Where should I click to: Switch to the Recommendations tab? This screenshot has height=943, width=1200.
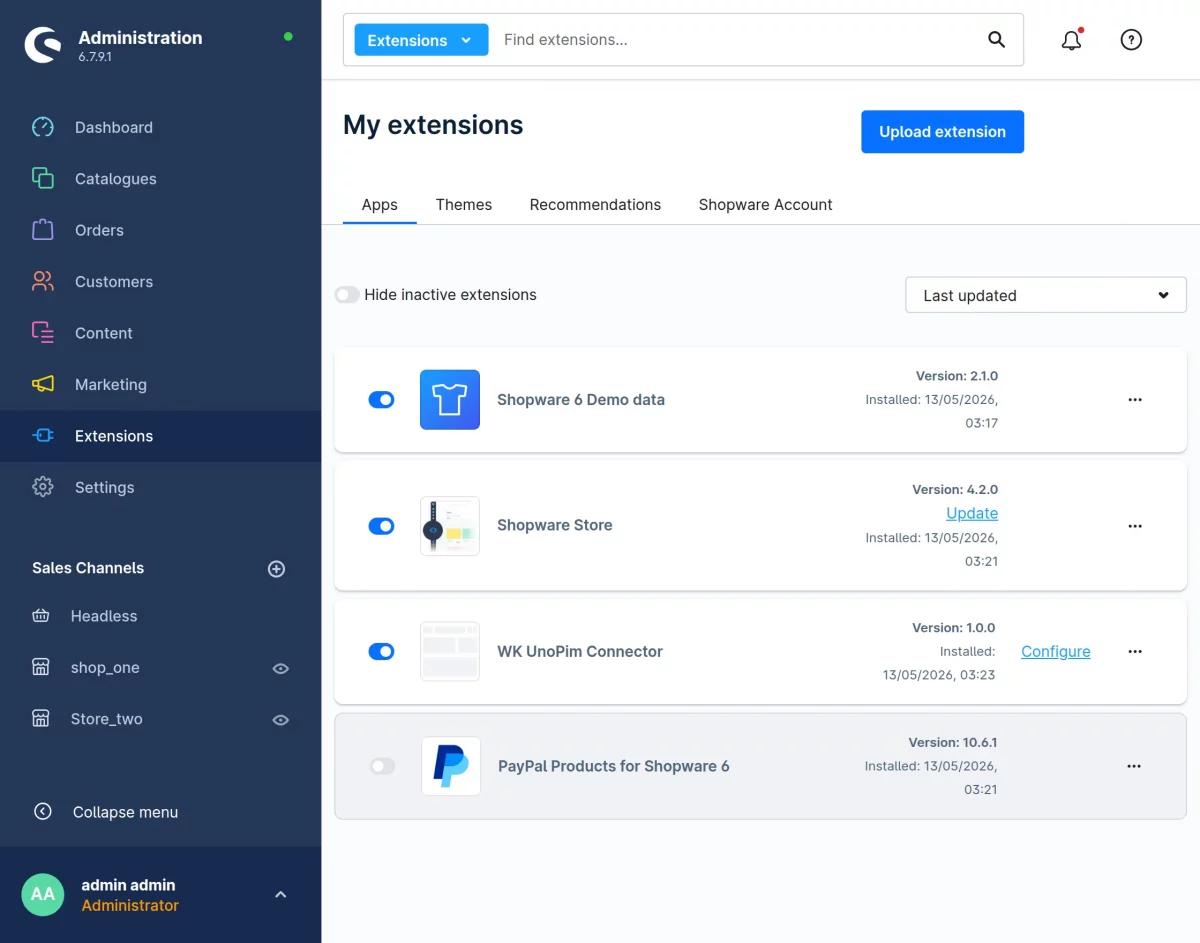(x=595, y=204)
